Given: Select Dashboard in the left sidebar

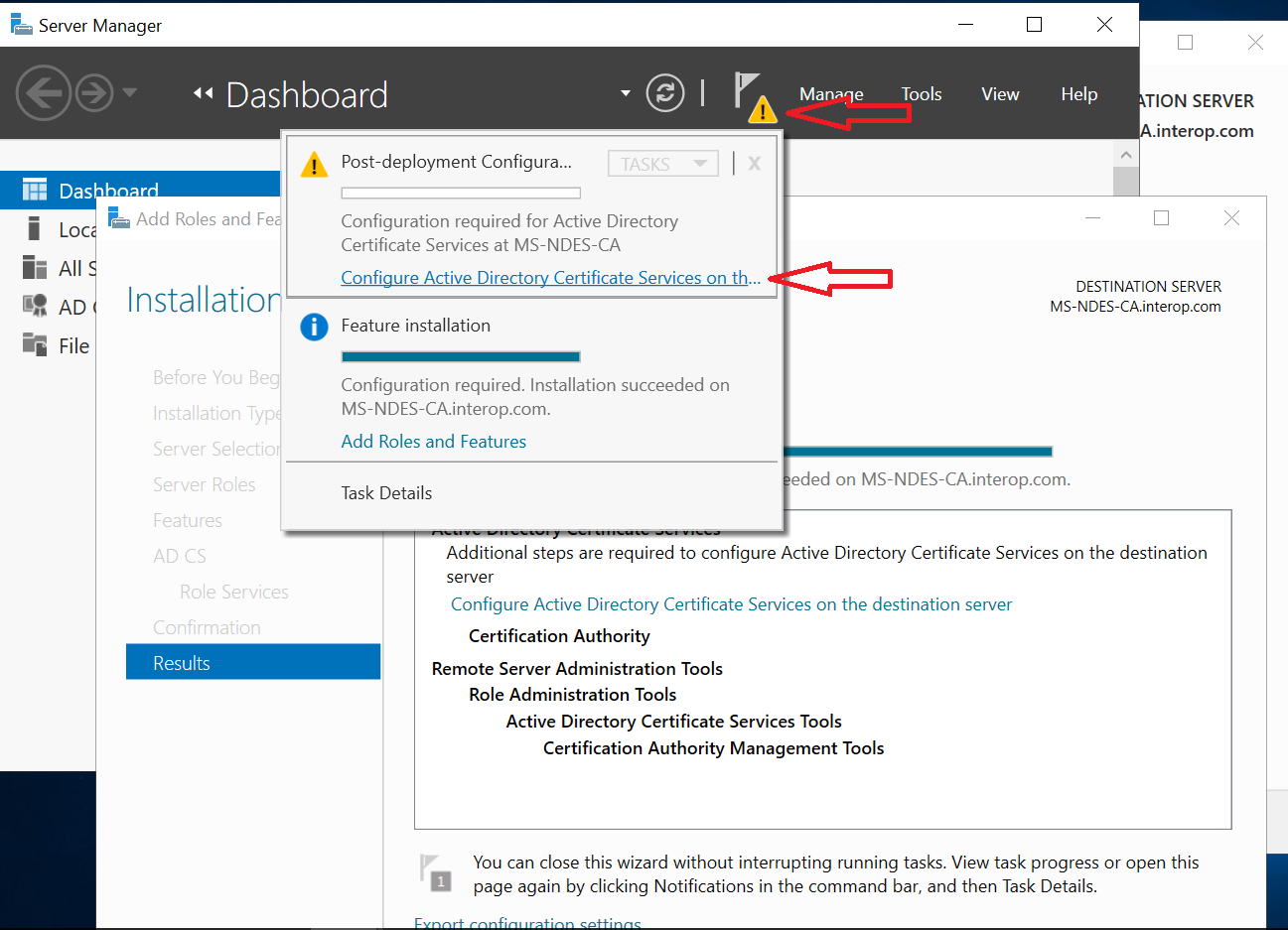Looking at the screenshot, I should tap(140, 190).
